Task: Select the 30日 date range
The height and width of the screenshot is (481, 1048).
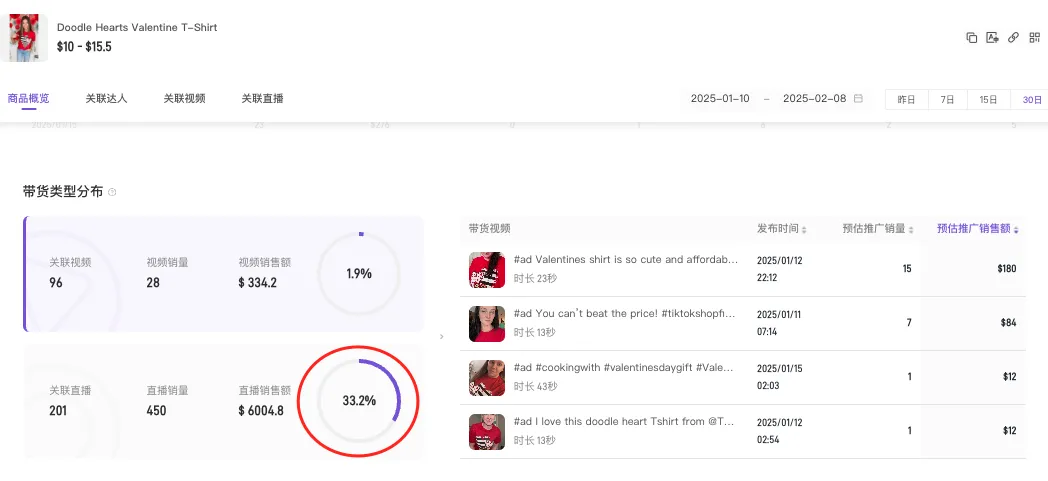Action: (1031, 100)
